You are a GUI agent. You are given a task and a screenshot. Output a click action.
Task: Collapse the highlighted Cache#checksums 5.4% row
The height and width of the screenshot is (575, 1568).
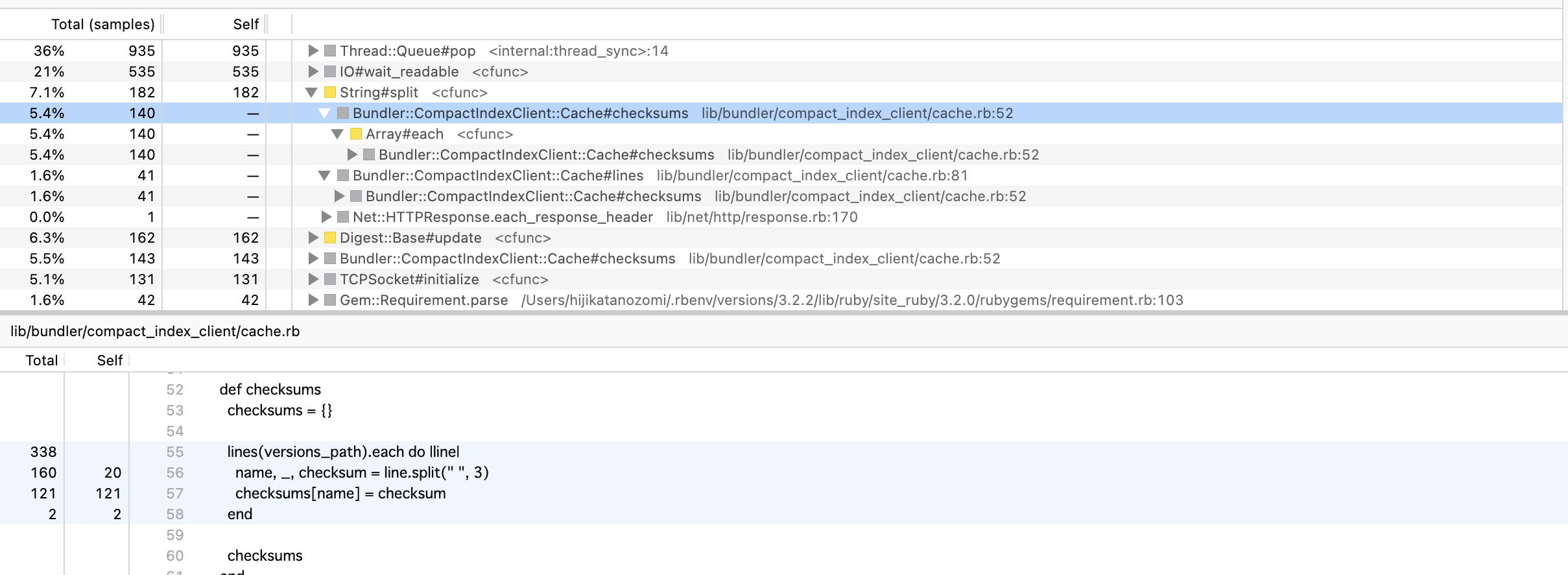pyautogui.click(x=325, y=113)
